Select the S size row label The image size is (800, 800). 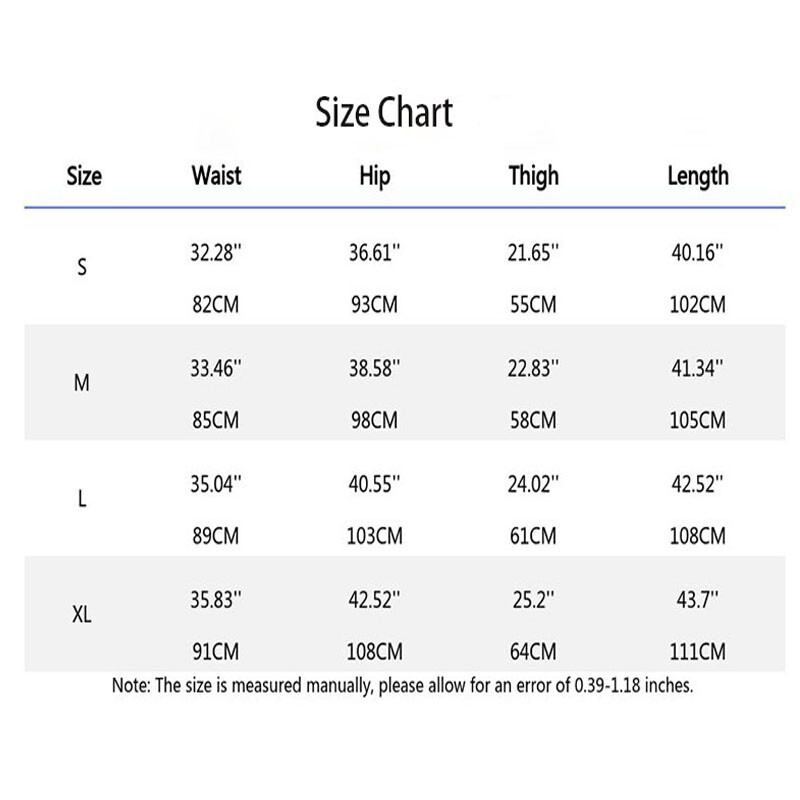[x=82, y=269]
